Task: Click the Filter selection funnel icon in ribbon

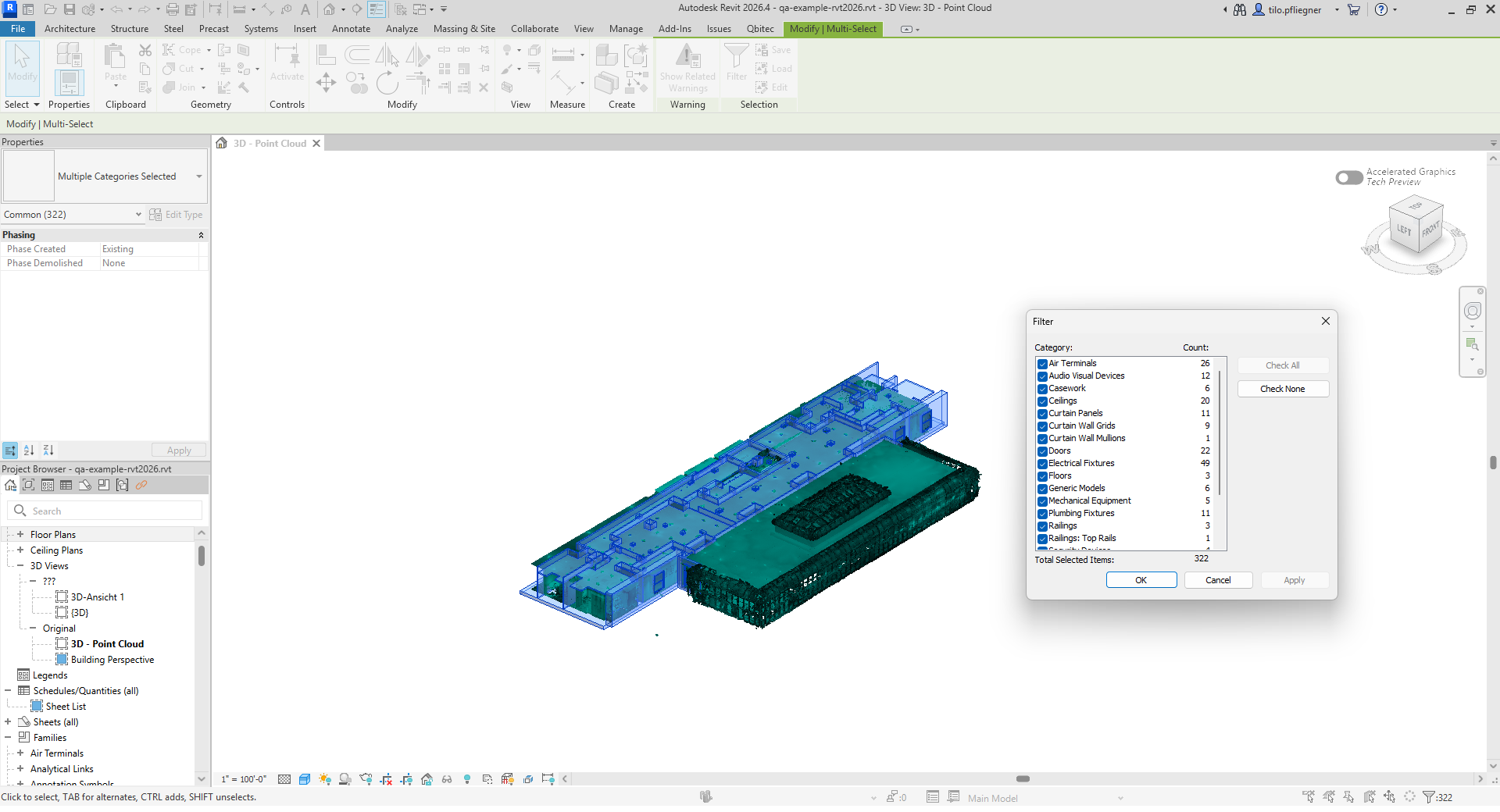Action: point(736,56)
